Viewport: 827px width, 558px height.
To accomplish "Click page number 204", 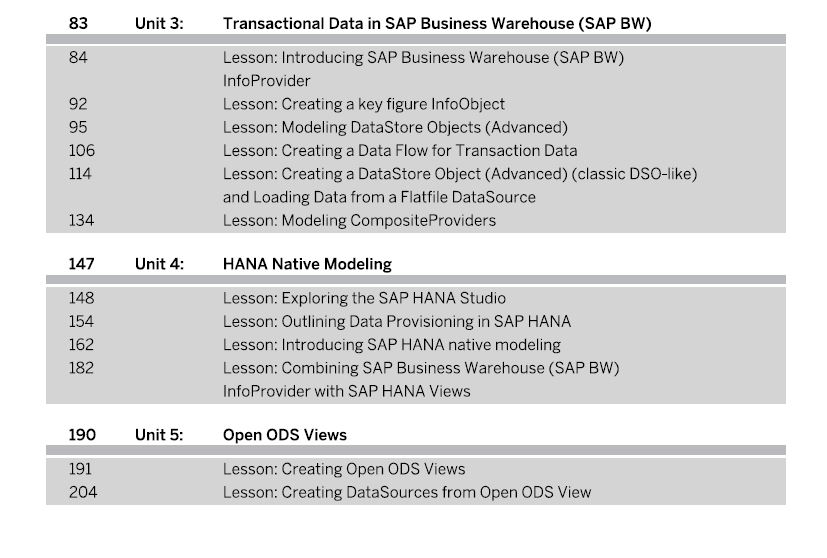I will tap(83, 492).
